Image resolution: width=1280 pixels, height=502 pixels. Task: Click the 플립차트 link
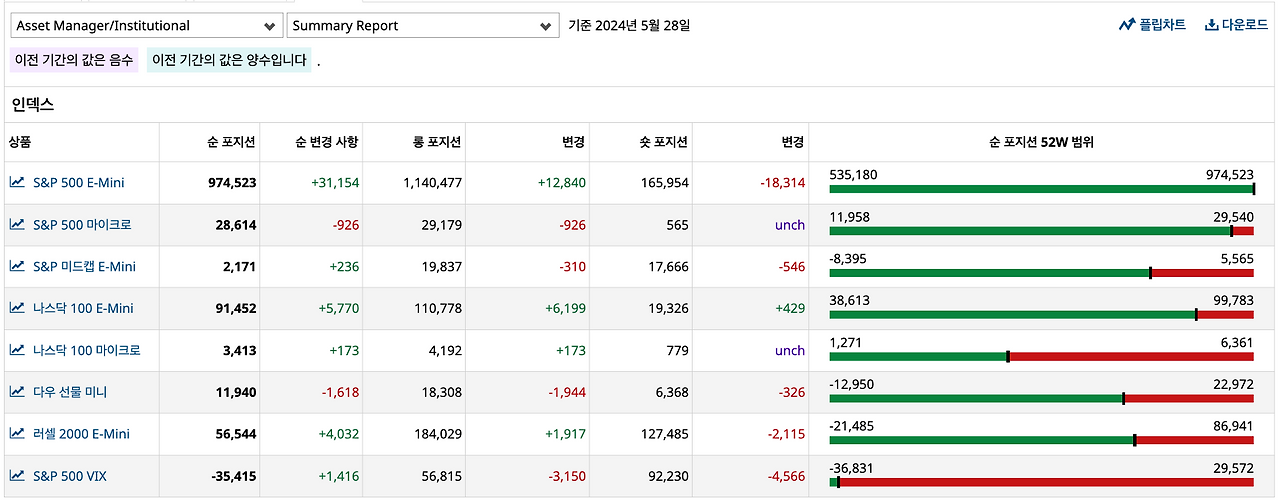click(1152, 25)
